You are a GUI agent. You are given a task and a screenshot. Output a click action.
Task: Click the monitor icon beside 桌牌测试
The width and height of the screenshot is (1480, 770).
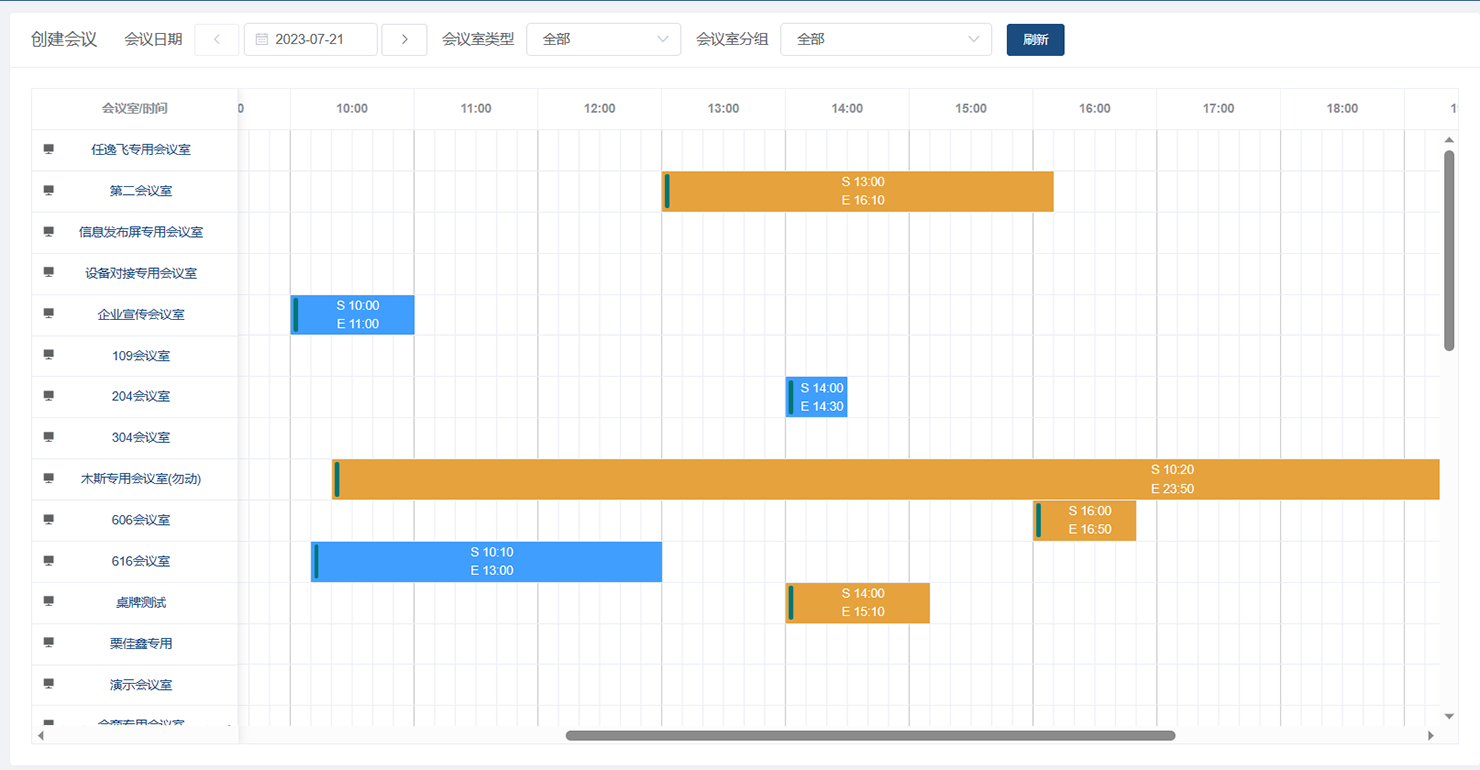pos(48,601)
